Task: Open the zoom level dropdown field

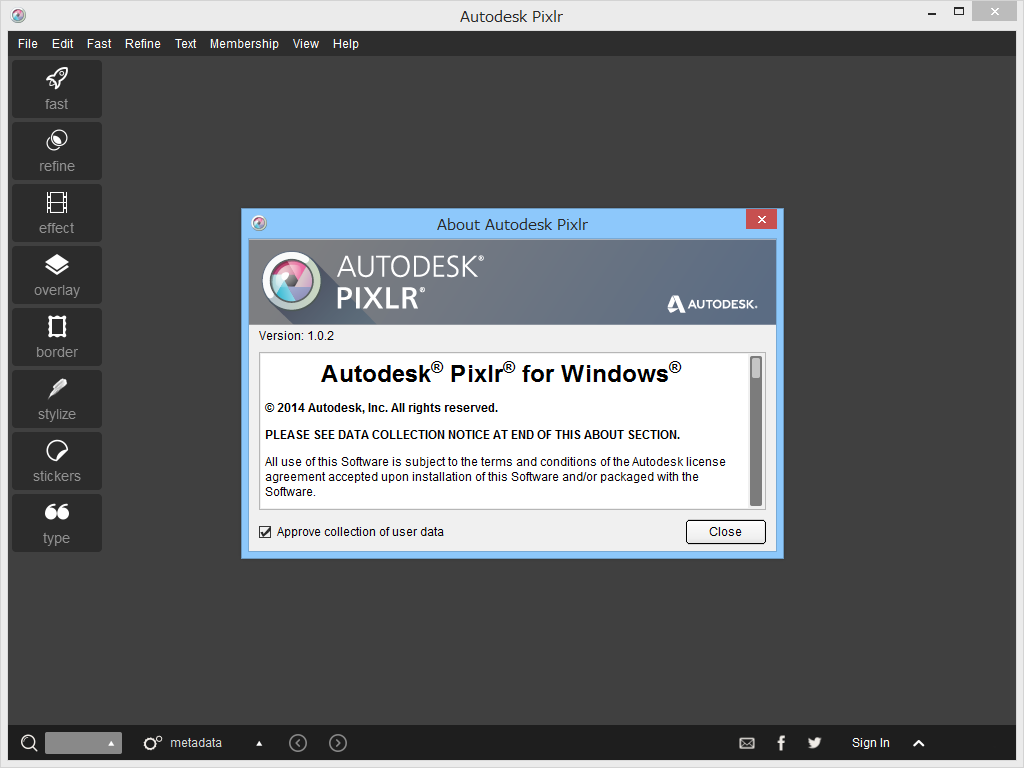Action: 83,743
